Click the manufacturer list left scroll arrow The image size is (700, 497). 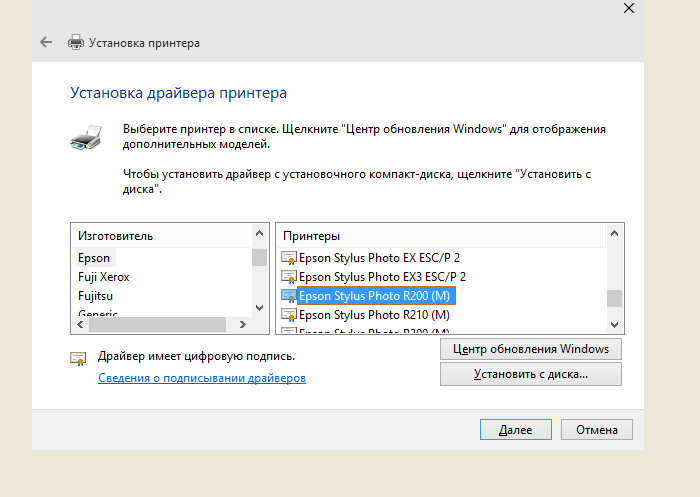point(80,325)
